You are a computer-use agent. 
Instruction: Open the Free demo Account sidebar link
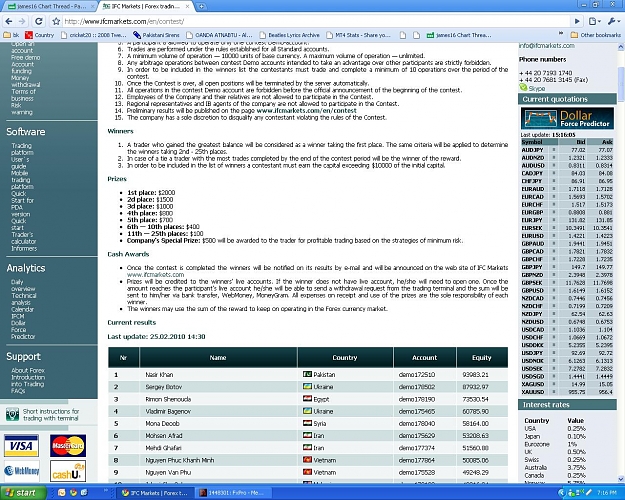click(x=26, y=61)
